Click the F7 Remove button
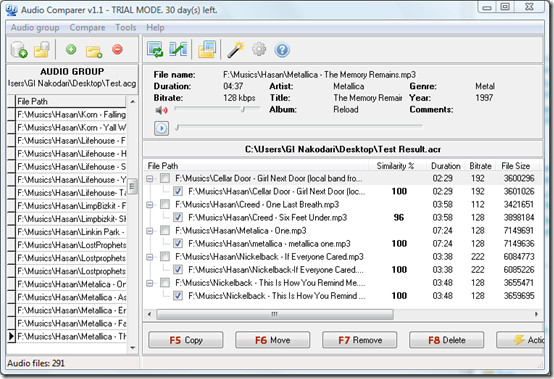 coord(360,340)
